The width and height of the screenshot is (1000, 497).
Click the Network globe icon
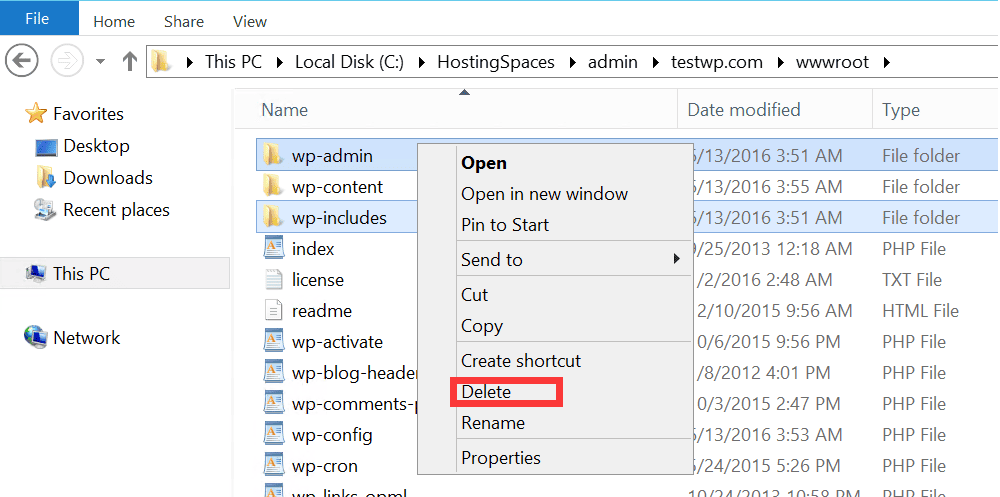35,336
